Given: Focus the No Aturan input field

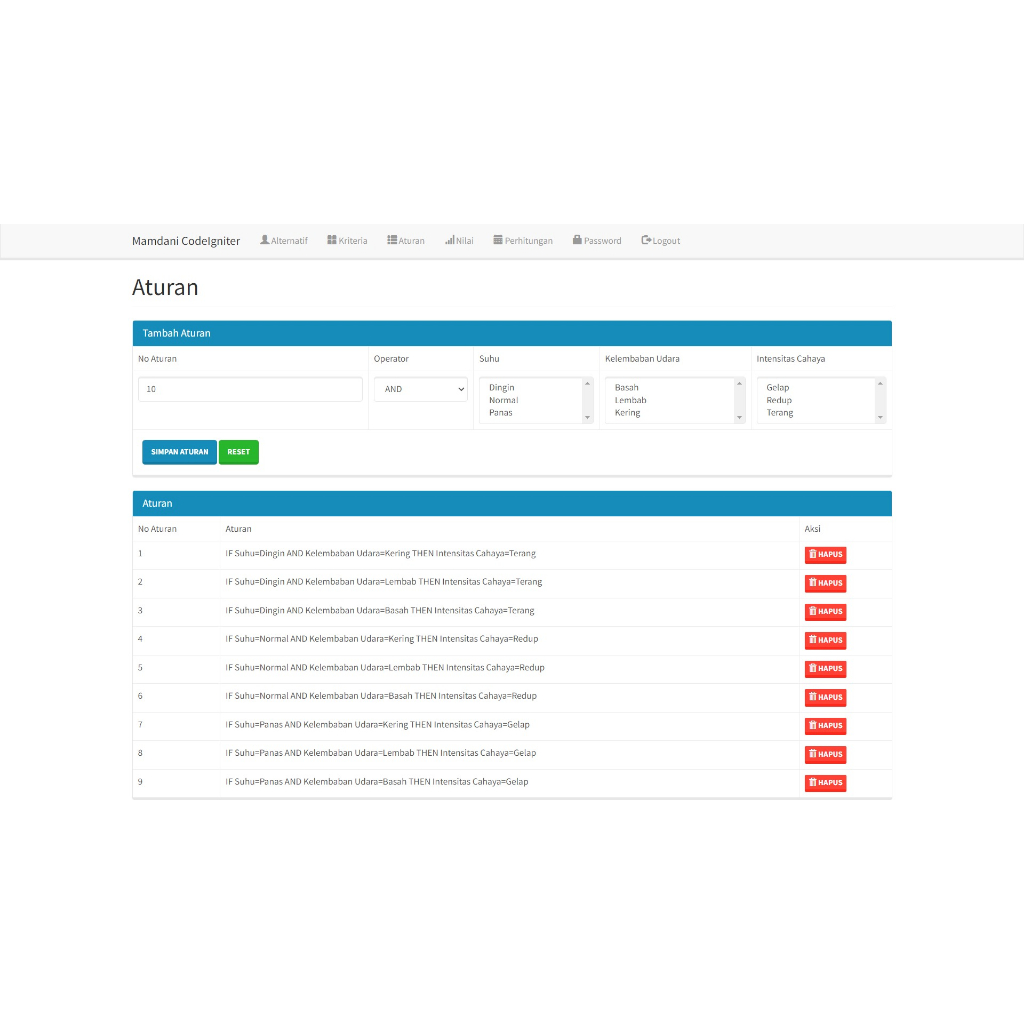Looking at the screenshot, I should 250,389.
